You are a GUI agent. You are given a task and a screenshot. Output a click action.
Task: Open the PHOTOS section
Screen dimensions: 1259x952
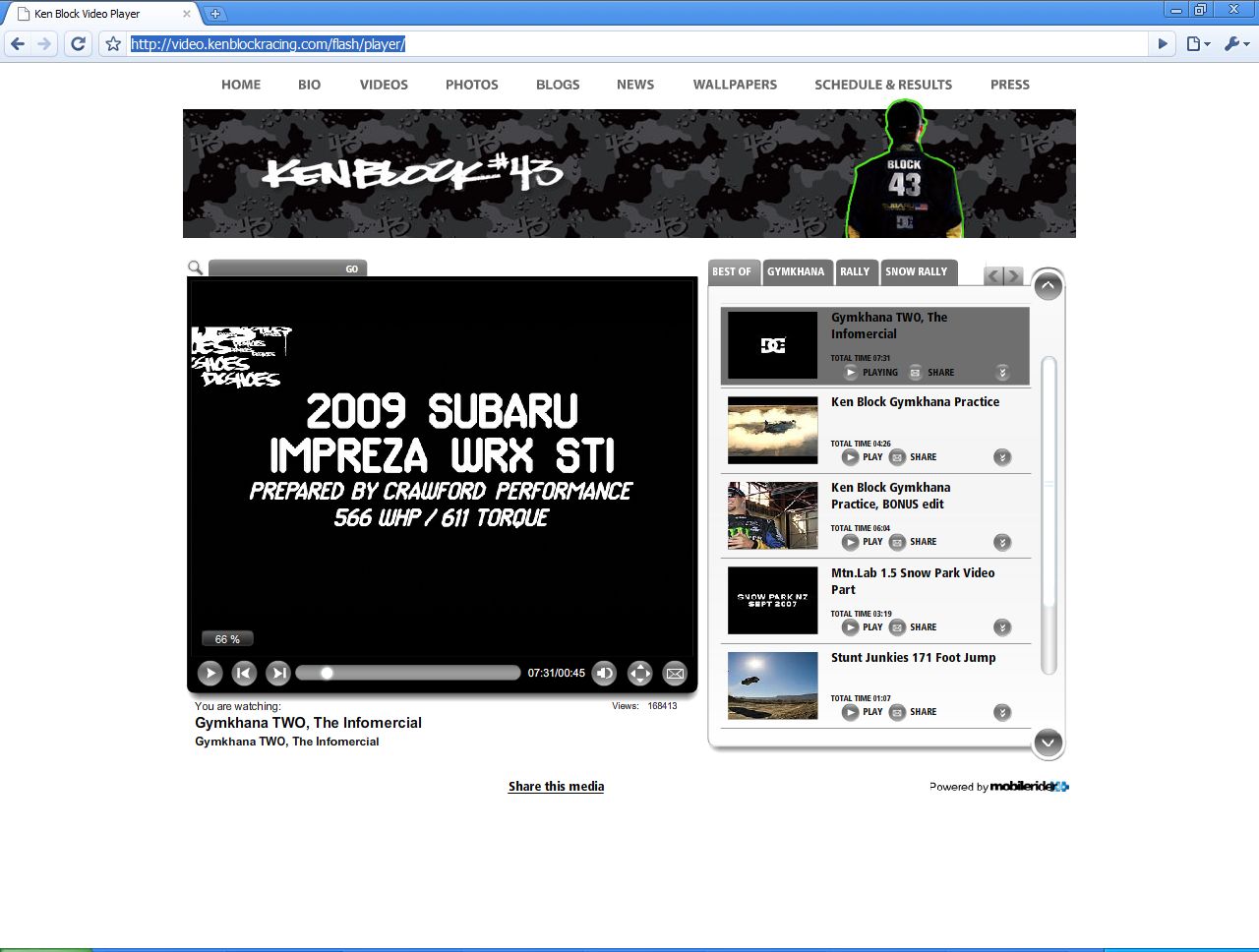click(x=472, y=85)
